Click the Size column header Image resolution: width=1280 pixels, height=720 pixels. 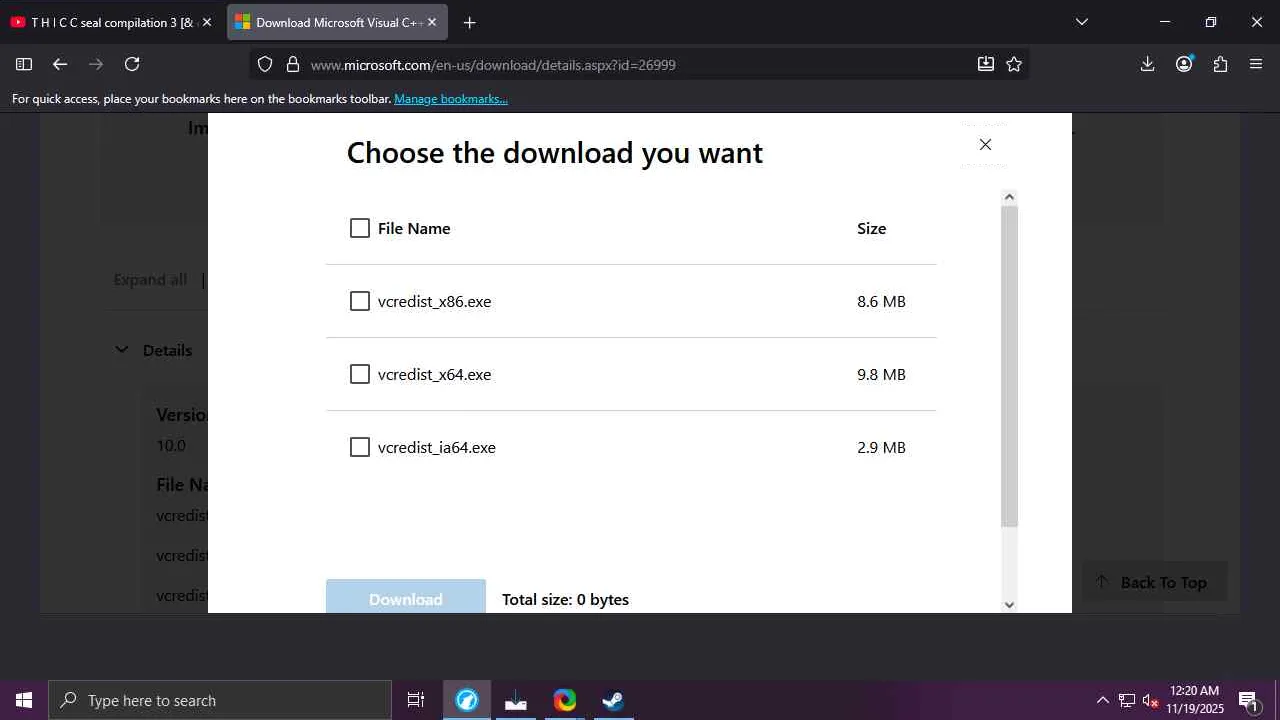pos(871,228)
